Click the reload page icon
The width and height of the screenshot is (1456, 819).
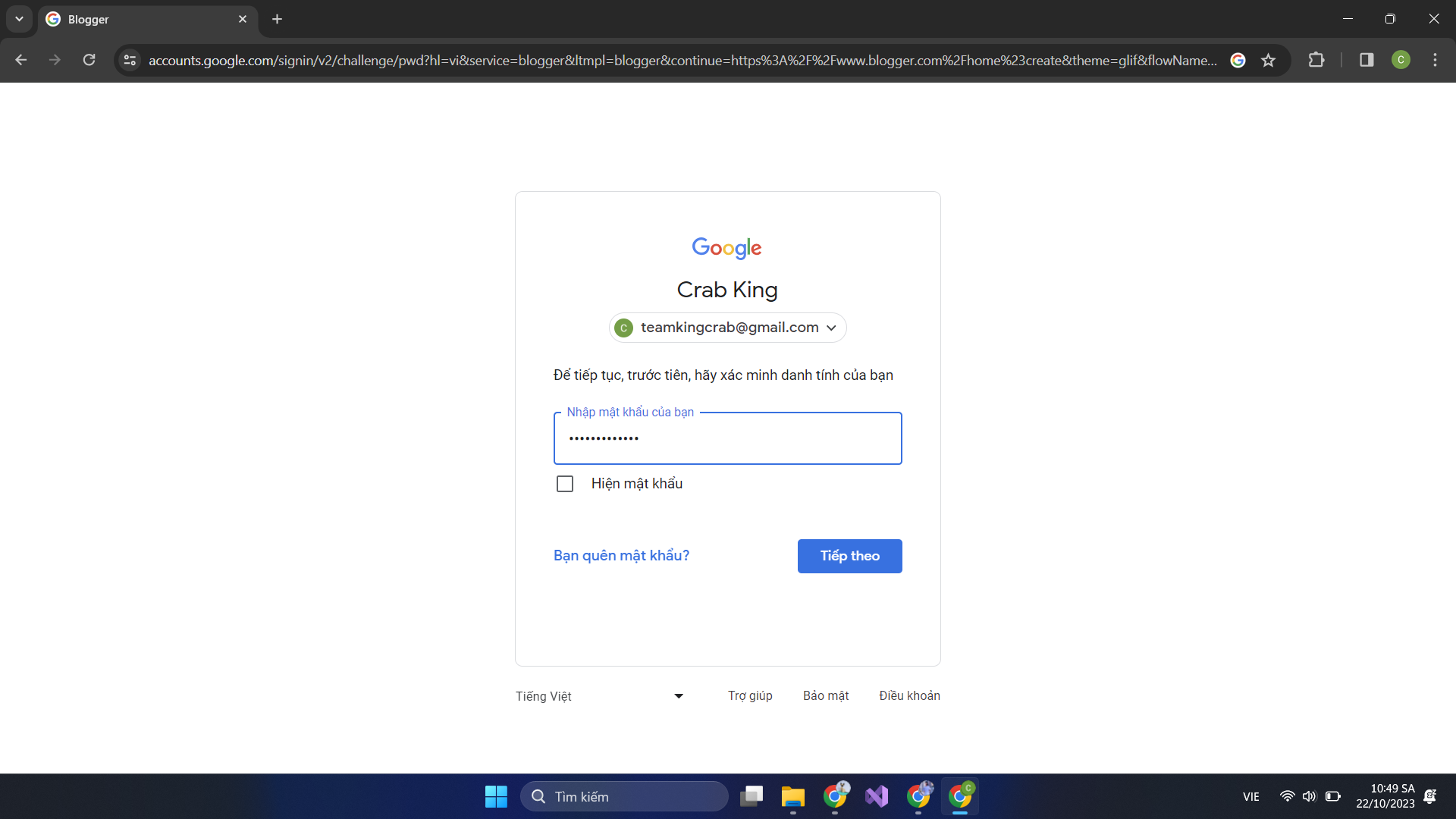point(89,60)
